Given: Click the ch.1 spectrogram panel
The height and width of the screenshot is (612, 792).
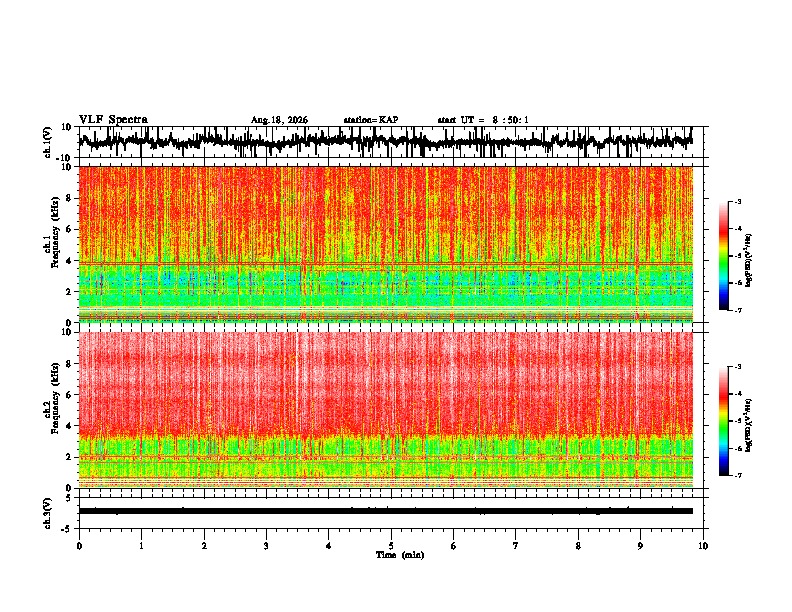Looking at the screenshot, I should (385, 244).
